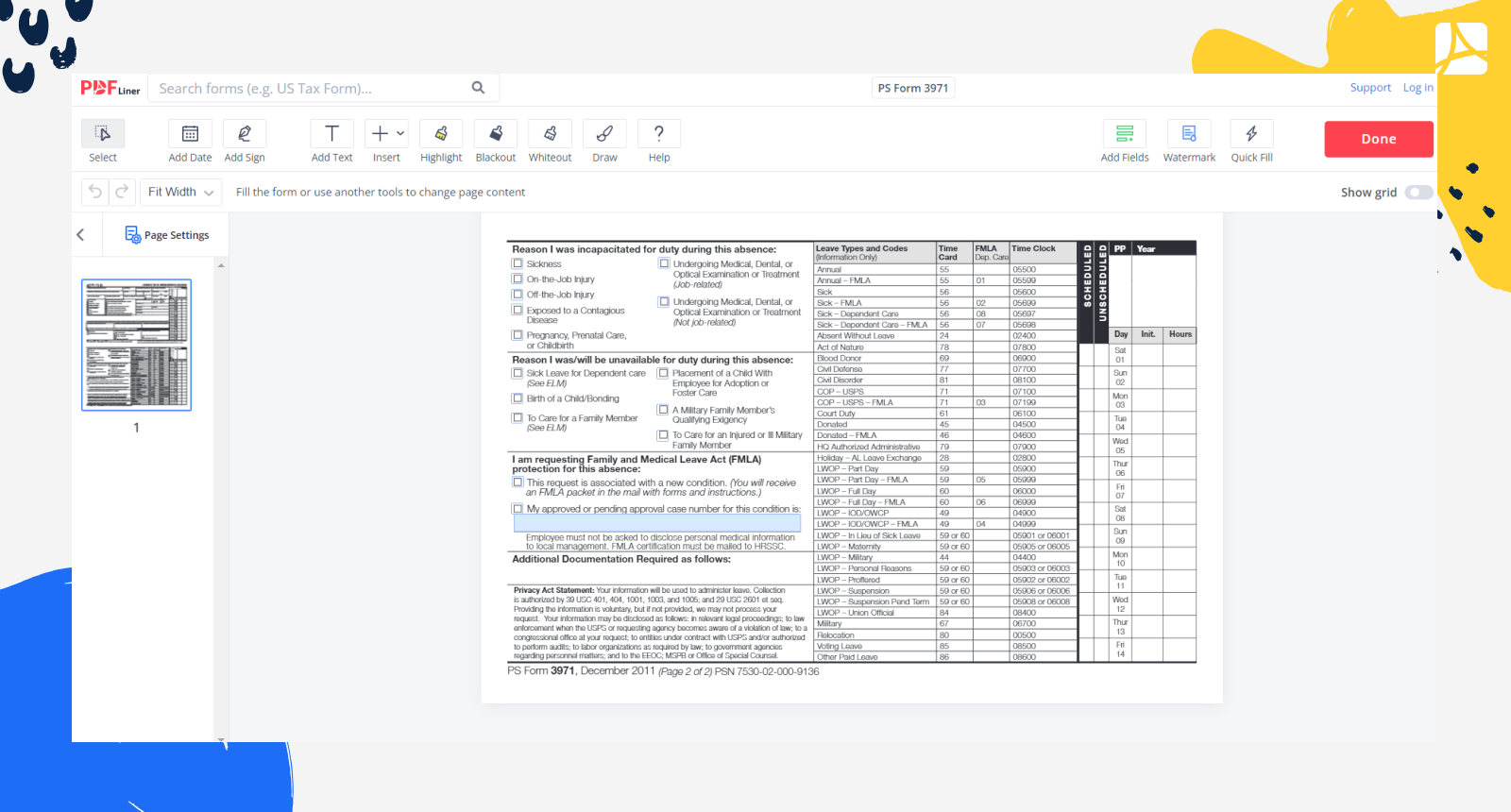Screen dimensions: 1511x812
Task: Activate the Whiteout eraser tool
Action: click(550, 134)
